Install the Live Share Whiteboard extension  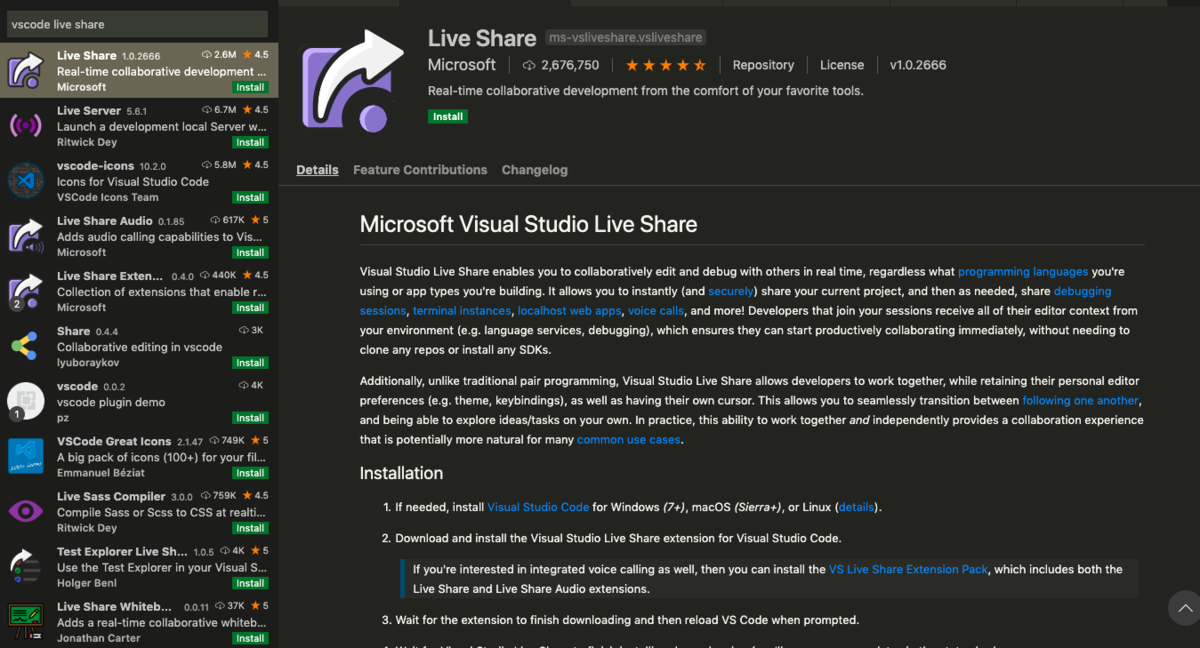pyautogui.click(x=250, y=638)
